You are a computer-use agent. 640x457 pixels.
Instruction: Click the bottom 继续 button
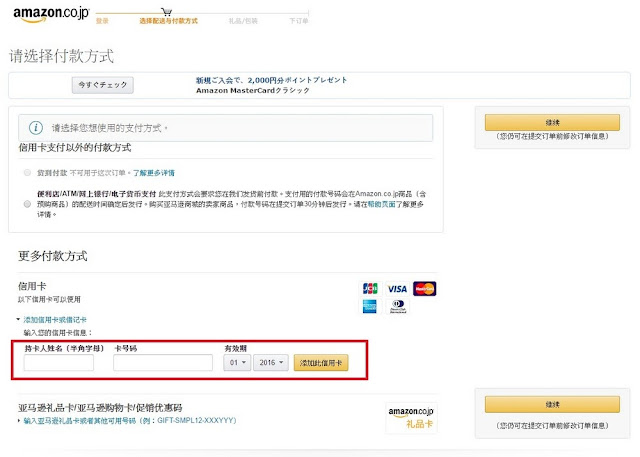point(552,404)
